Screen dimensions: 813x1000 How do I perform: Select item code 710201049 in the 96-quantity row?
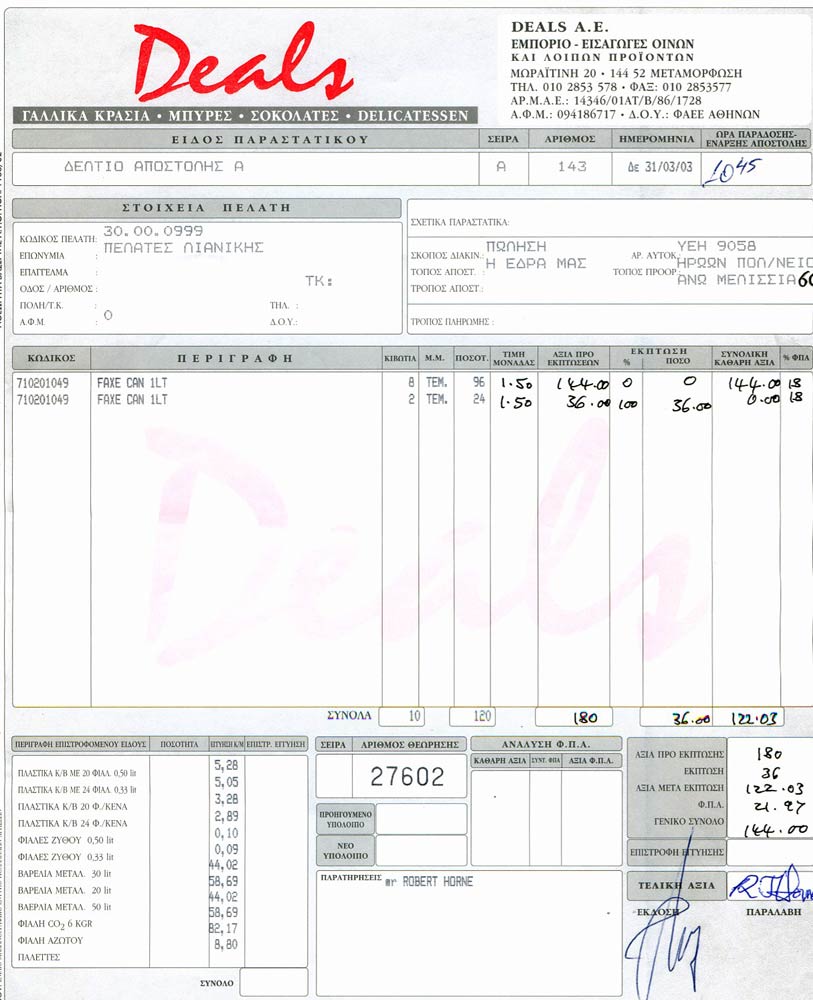coord(43,383)
